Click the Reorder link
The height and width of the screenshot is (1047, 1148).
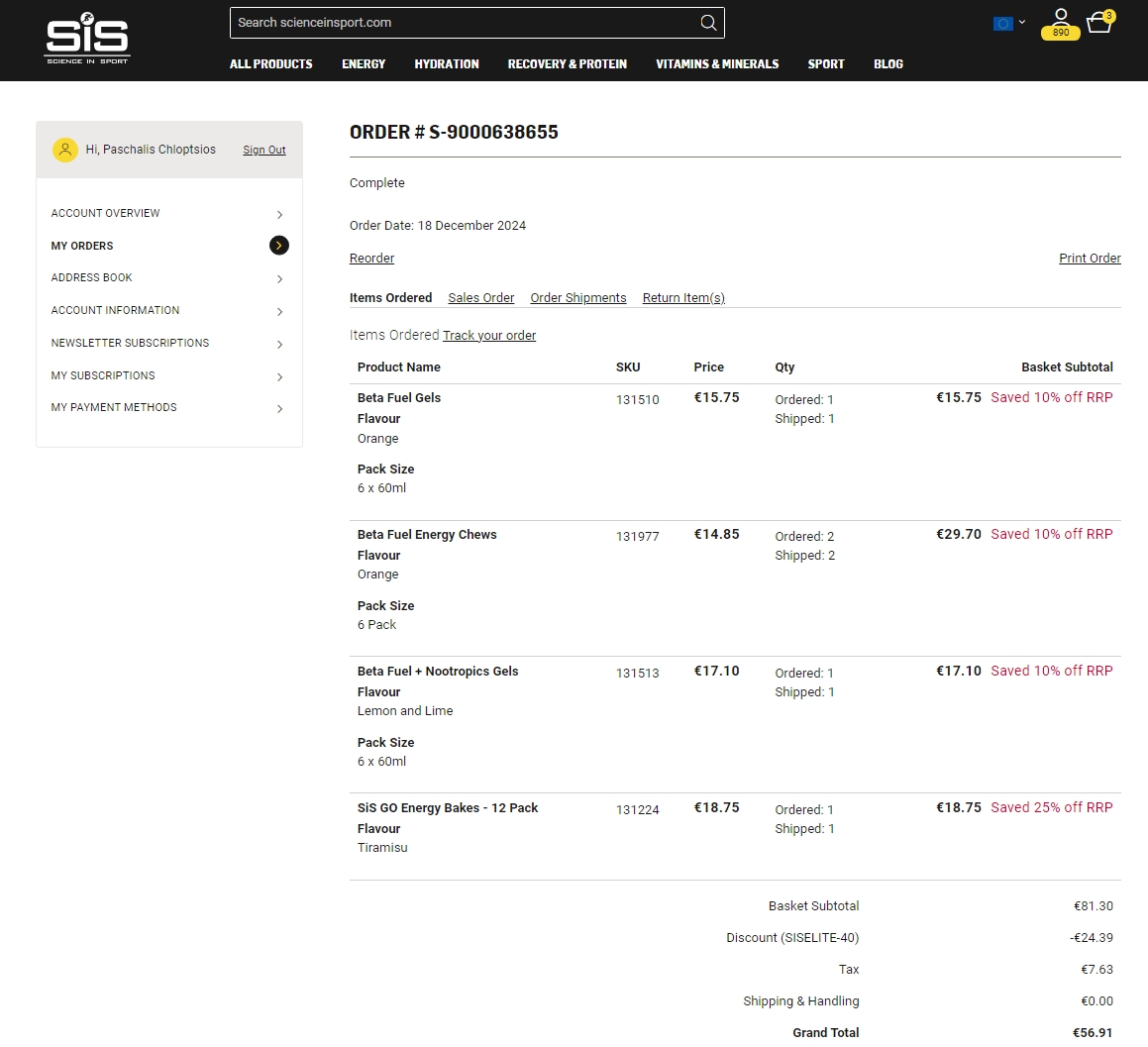371,259
